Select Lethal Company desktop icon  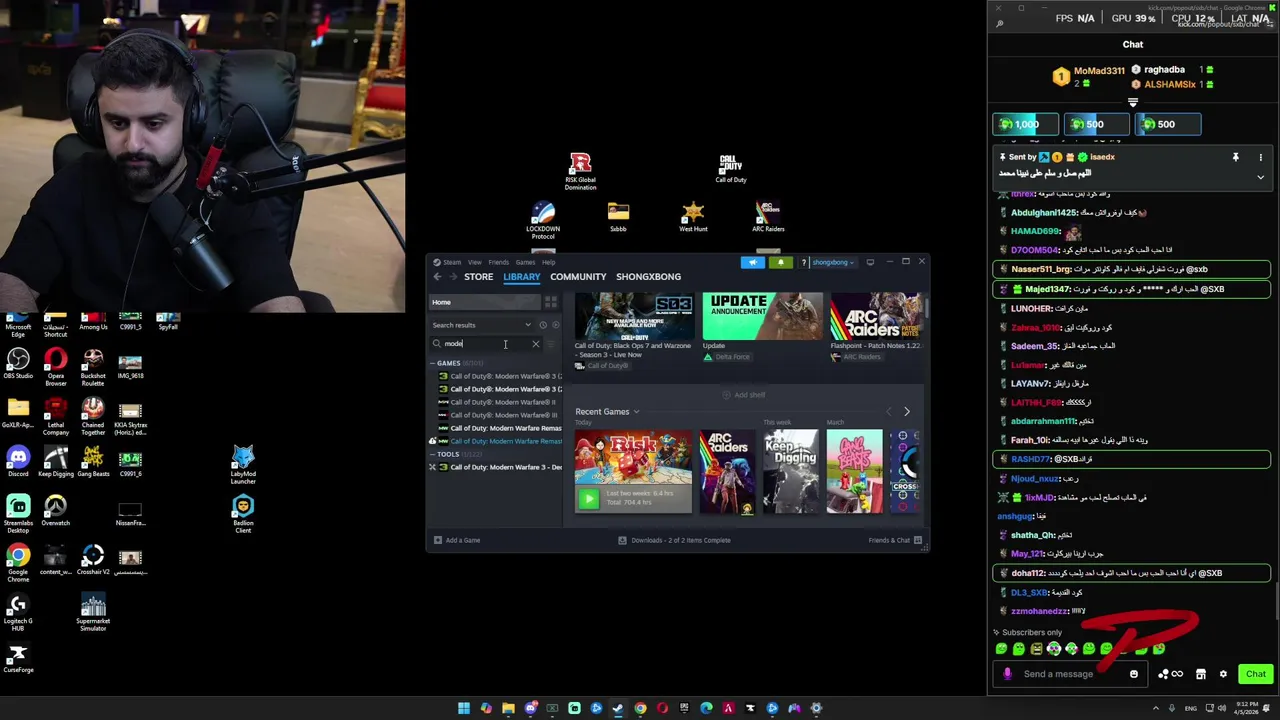click(56, 416)
